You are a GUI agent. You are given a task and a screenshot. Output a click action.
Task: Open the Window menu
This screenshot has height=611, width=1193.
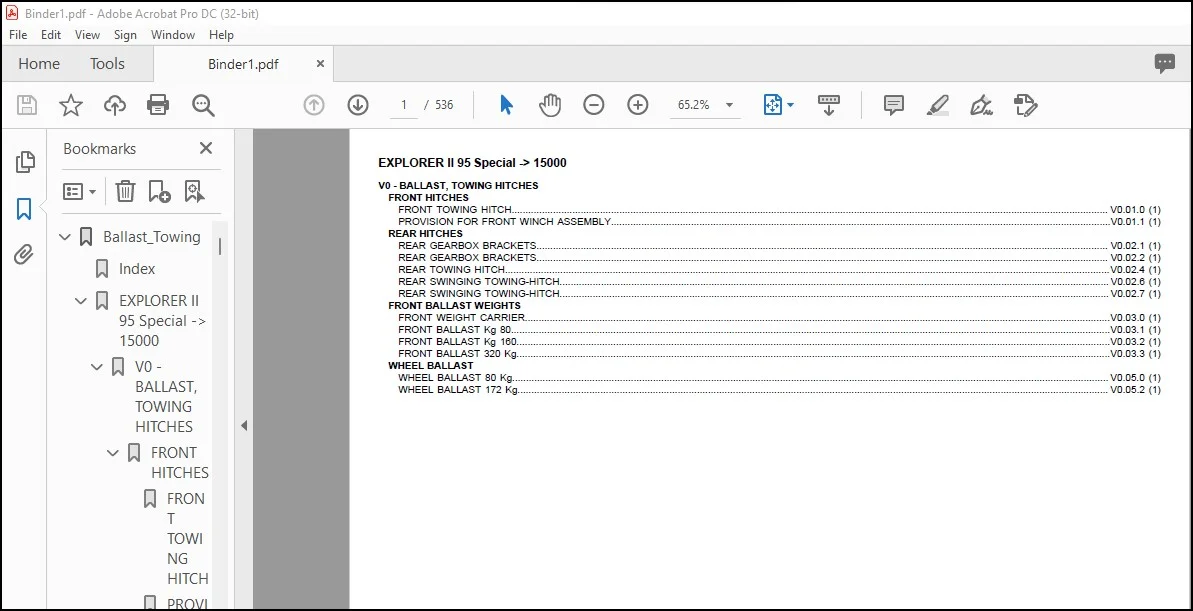click(x=173, y=35)
